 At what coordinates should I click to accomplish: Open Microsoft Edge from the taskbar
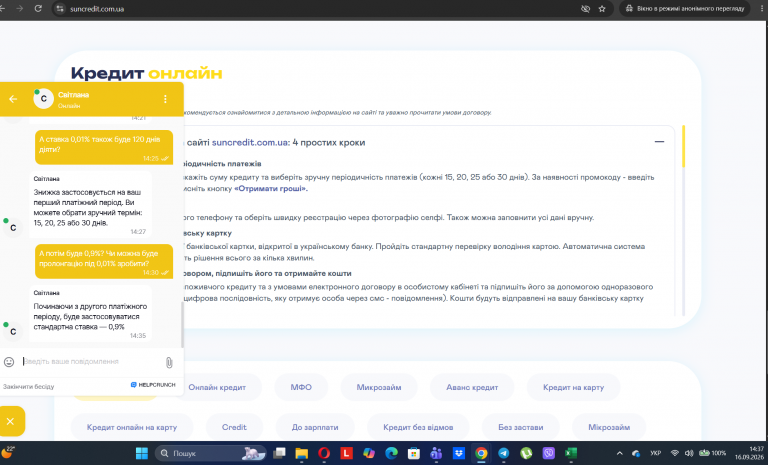coord(391,453)
